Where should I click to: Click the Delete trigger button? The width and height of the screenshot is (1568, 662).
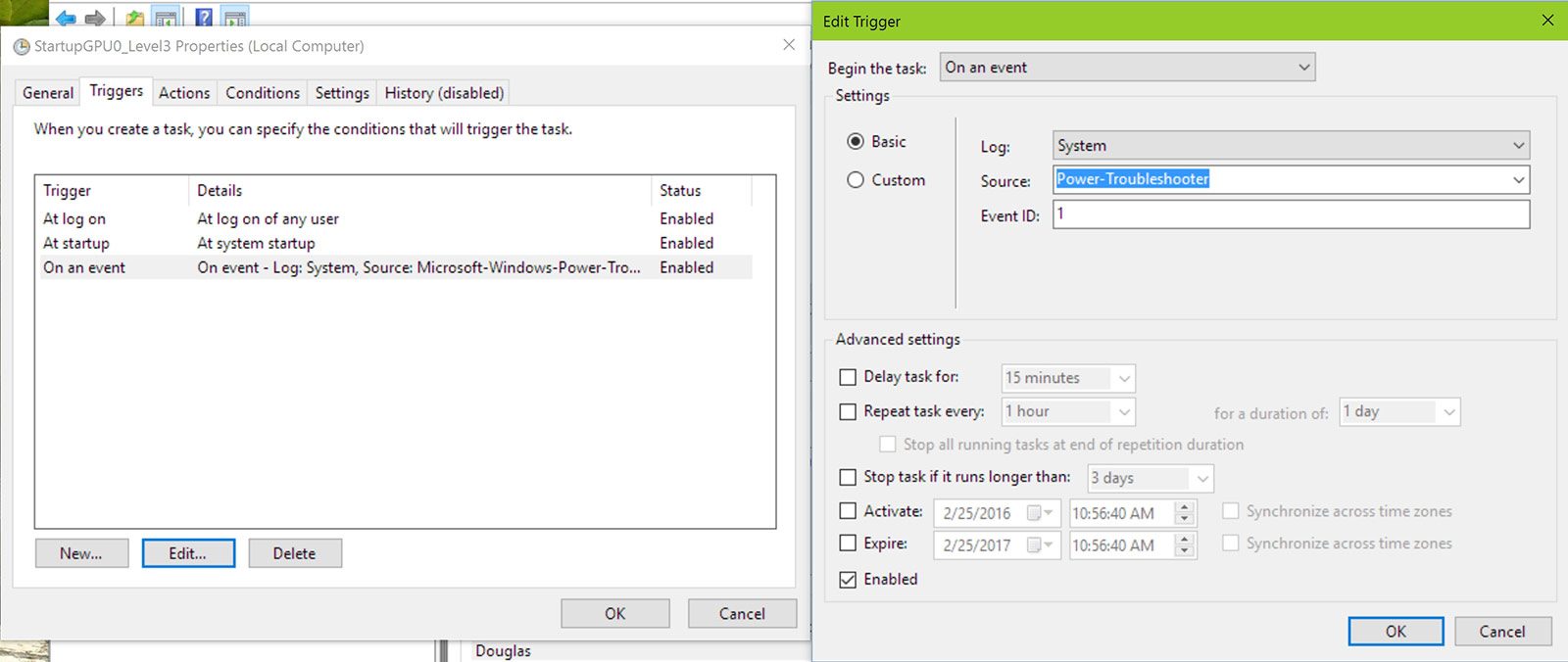coord(295,553)
